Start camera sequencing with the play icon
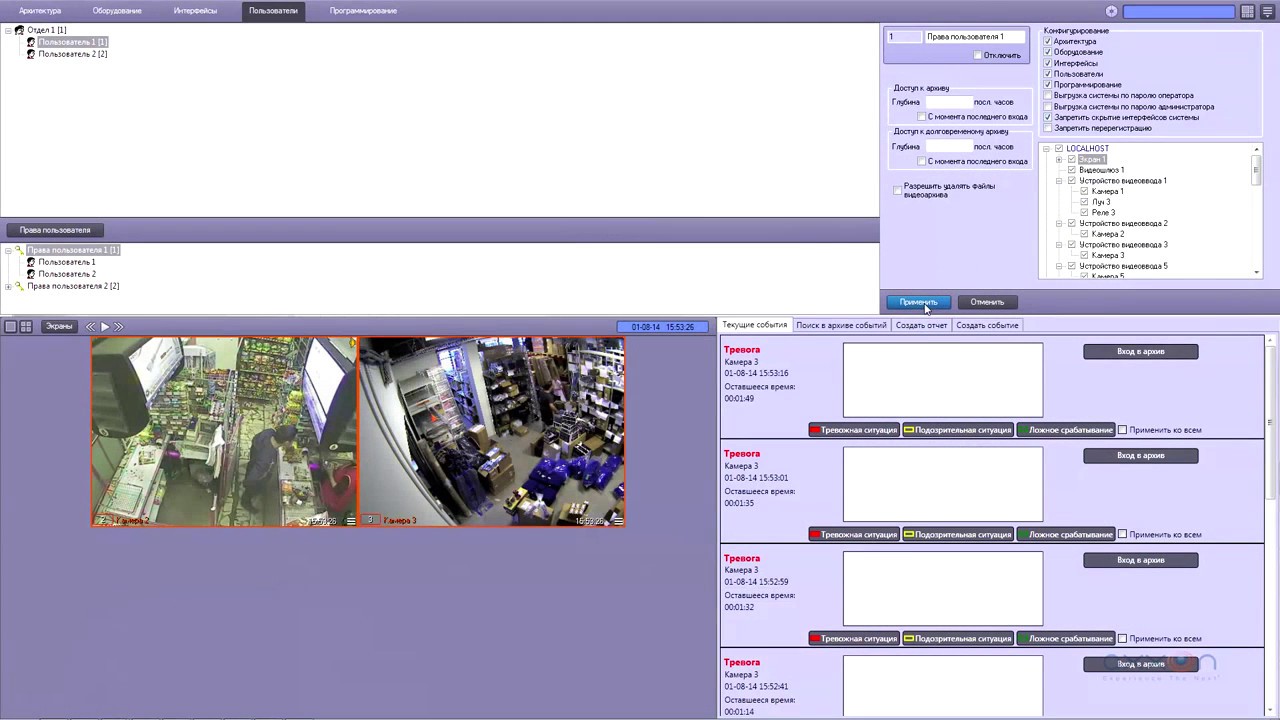Image resolution: width=1280 pixels, height=720 pixels. [104, 326]
